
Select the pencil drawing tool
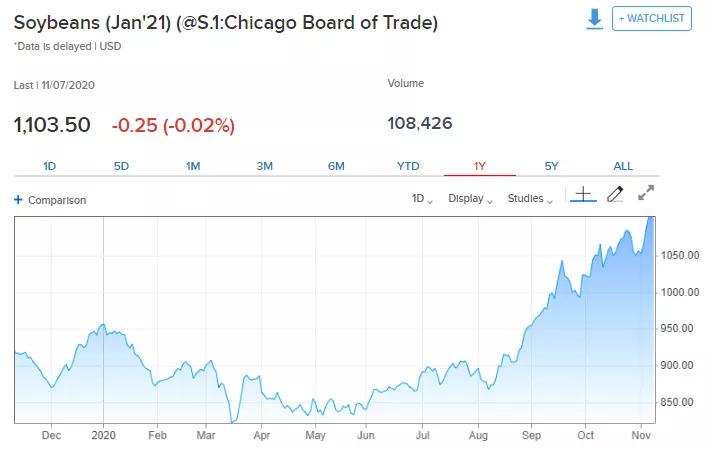pos(615,194)
